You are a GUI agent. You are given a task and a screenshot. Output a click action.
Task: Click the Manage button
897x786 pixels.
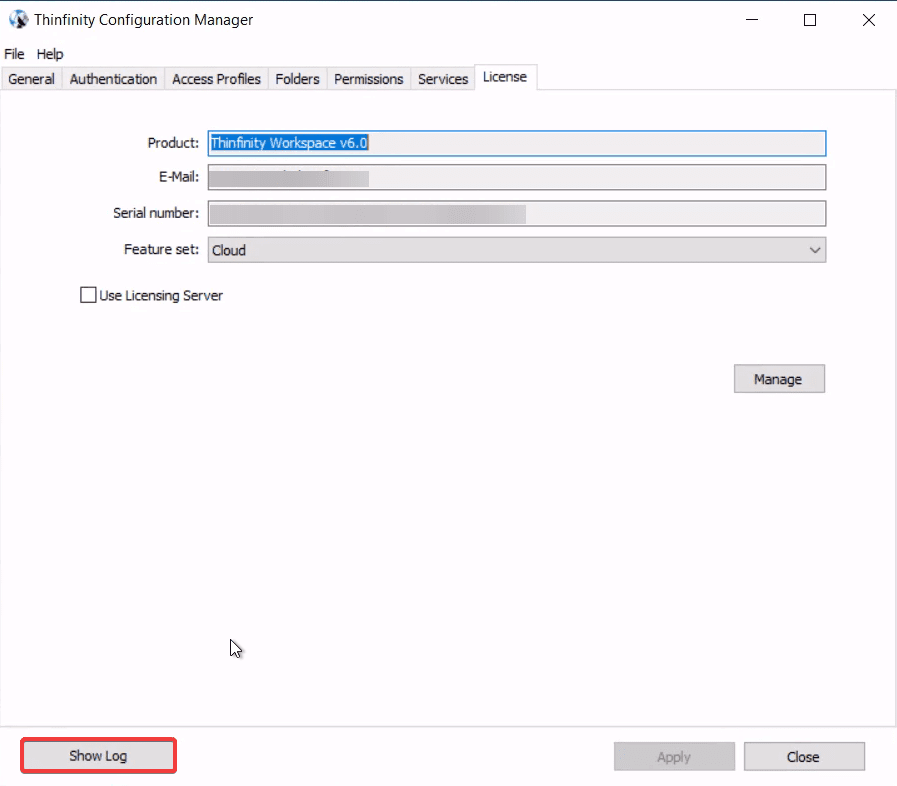tap(779, 378)
